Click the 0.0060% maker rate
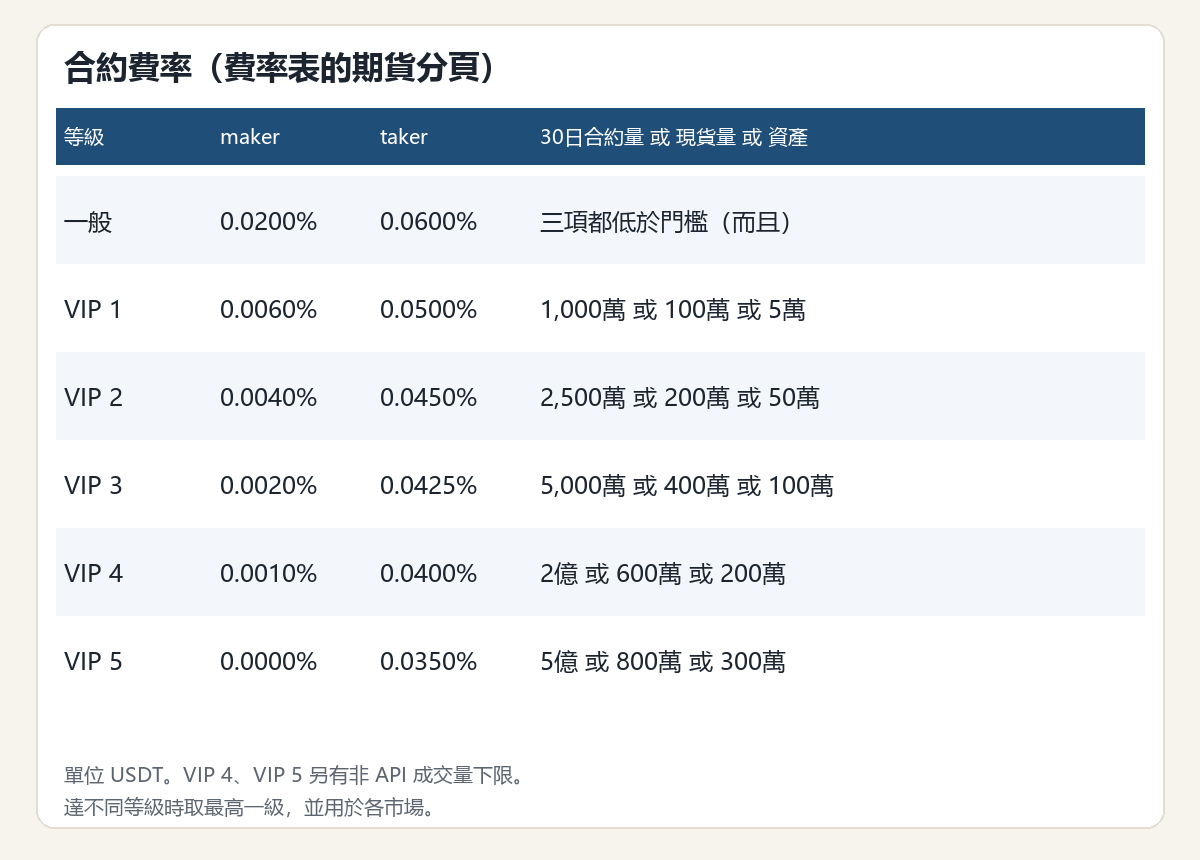This screenshot has height=860, width=1200. [268, 309]
